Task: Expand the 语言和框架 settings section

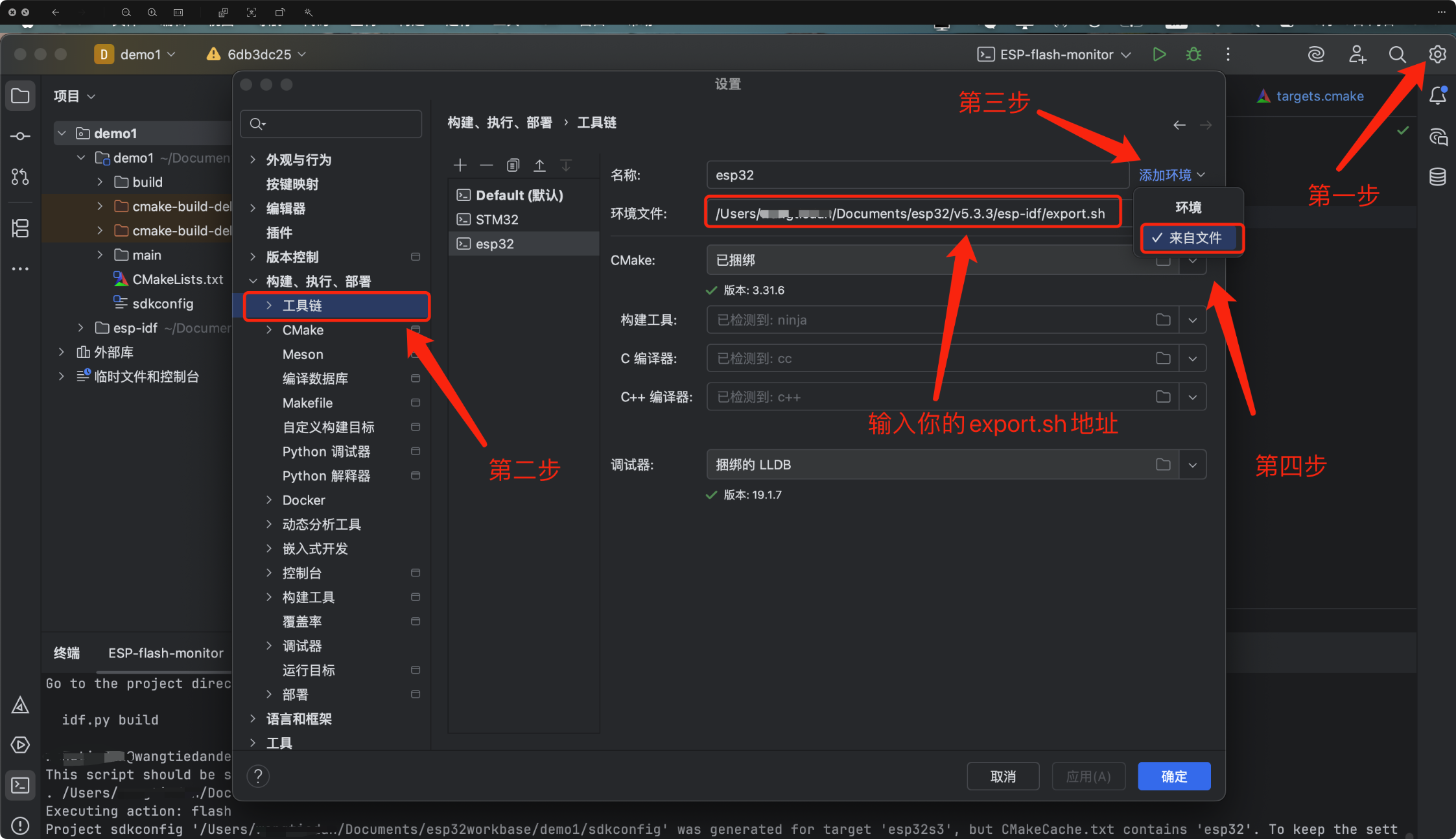Action: [x=253, y=718]
